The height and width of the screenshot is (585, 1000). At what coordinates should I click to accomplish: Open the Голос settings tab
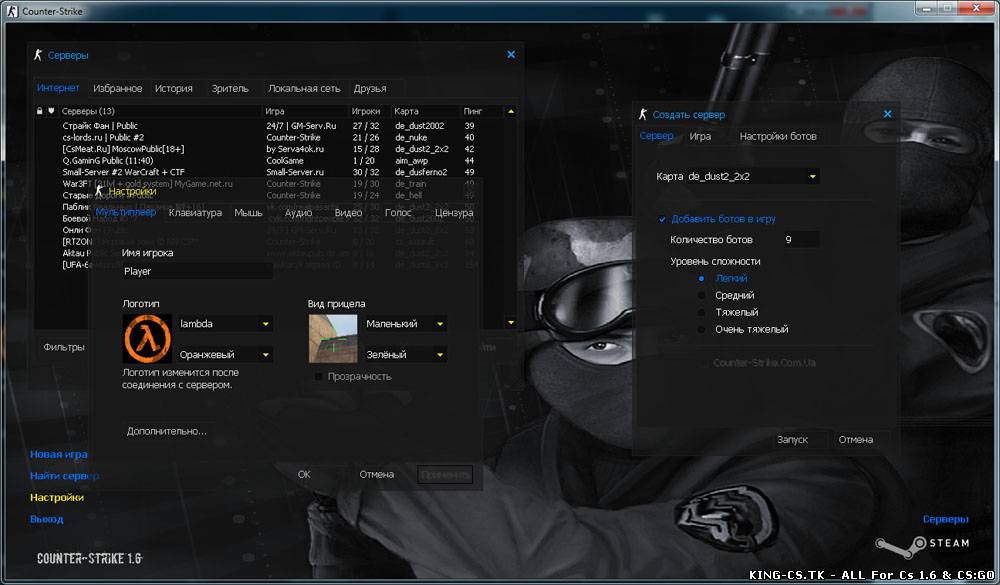tap(398, 213)
